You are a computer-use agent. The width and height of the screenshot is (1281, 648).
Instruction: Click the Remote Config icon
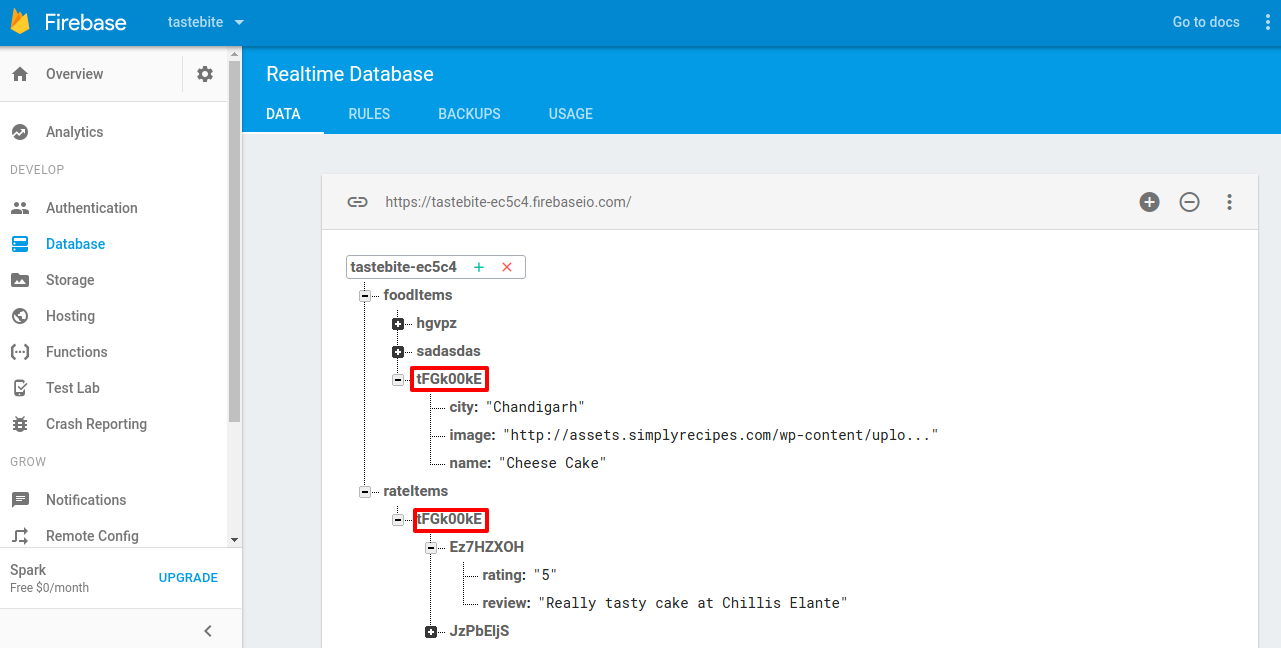(20, 536)
